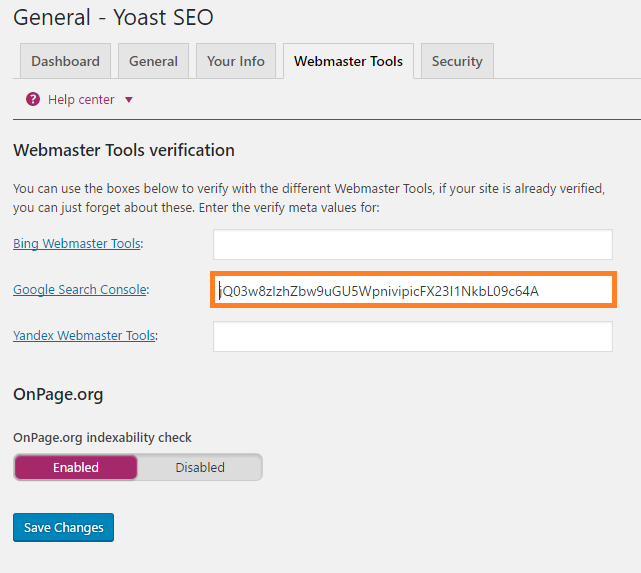Switch to the General tab
The height and width of the screenshot is (573, 641).
[x=153, y=61]
